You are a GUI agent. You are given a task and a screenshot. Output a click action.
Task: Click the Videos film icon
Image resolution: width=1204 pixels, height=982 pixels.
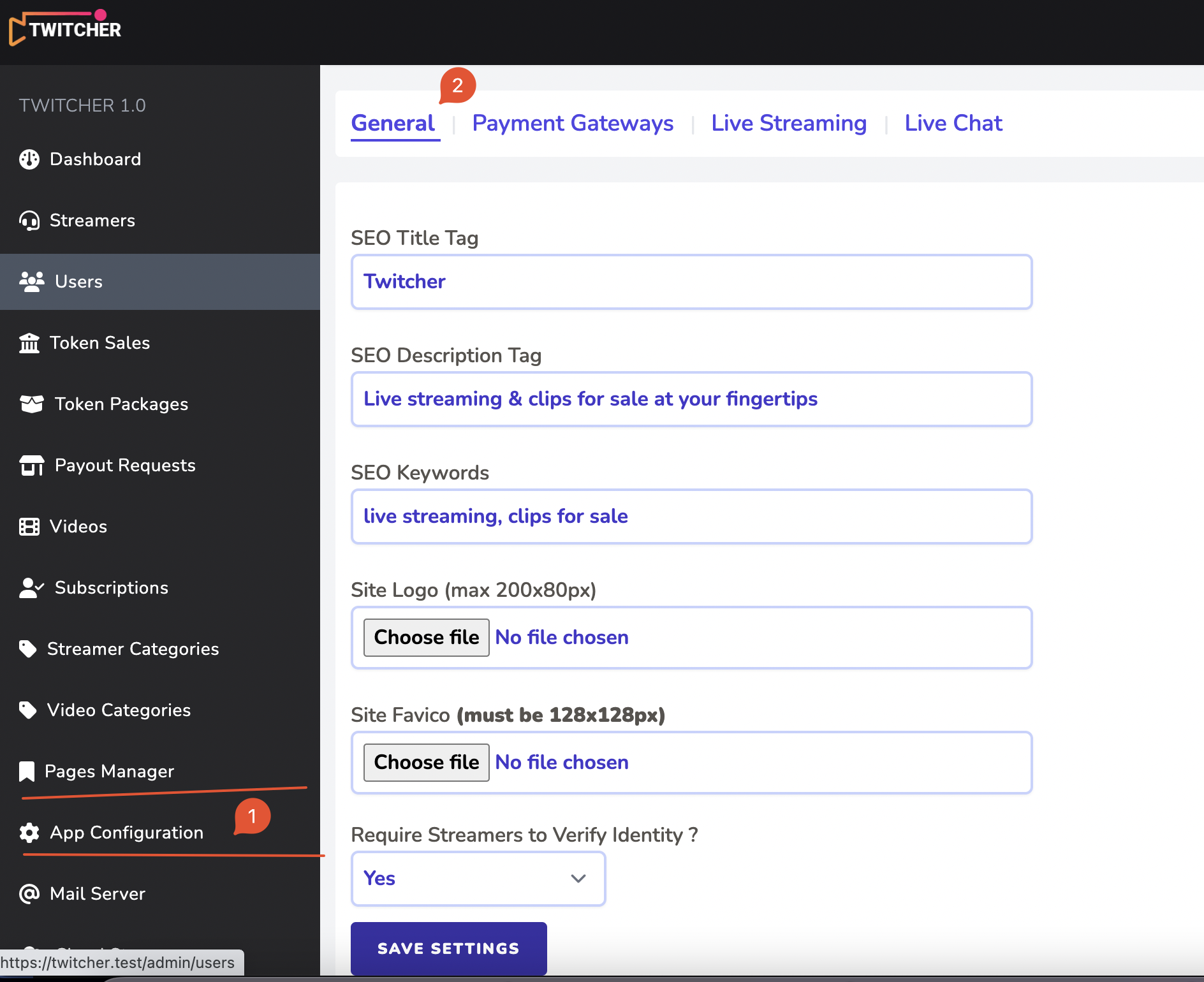29,527
